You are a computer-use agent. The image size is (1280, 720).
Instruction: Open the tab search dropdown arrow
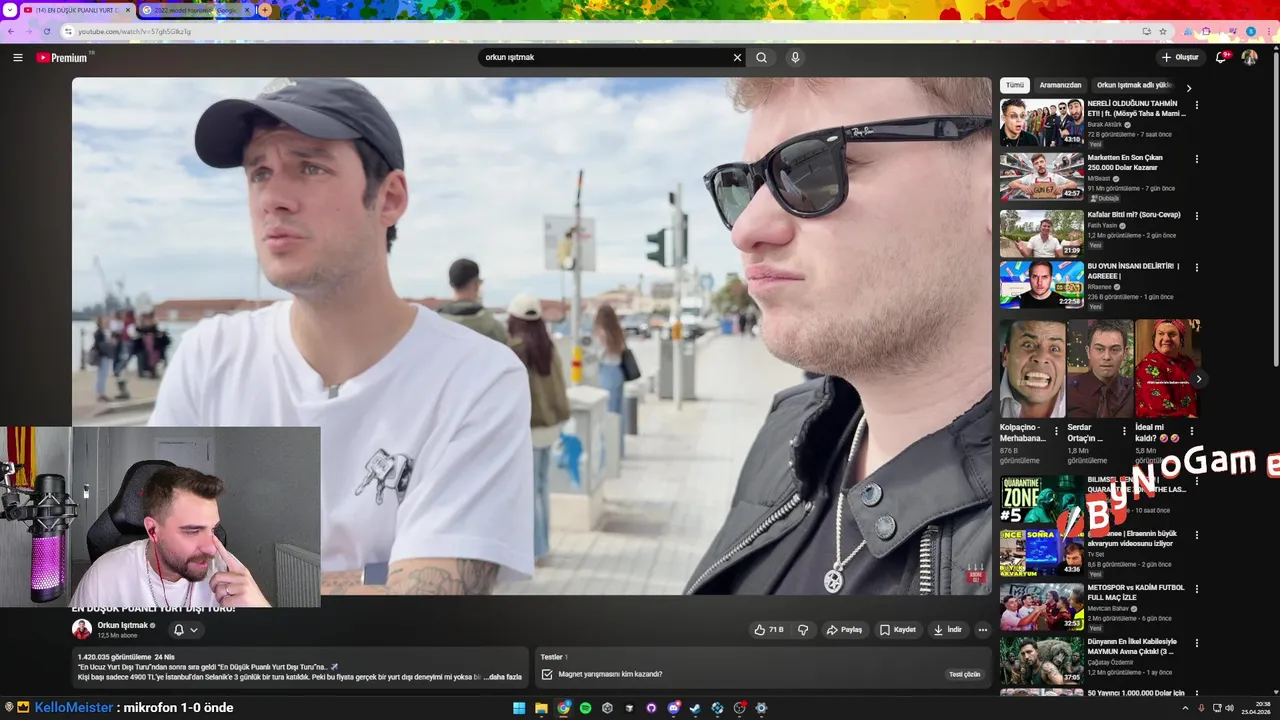click(x=10, y=10)
